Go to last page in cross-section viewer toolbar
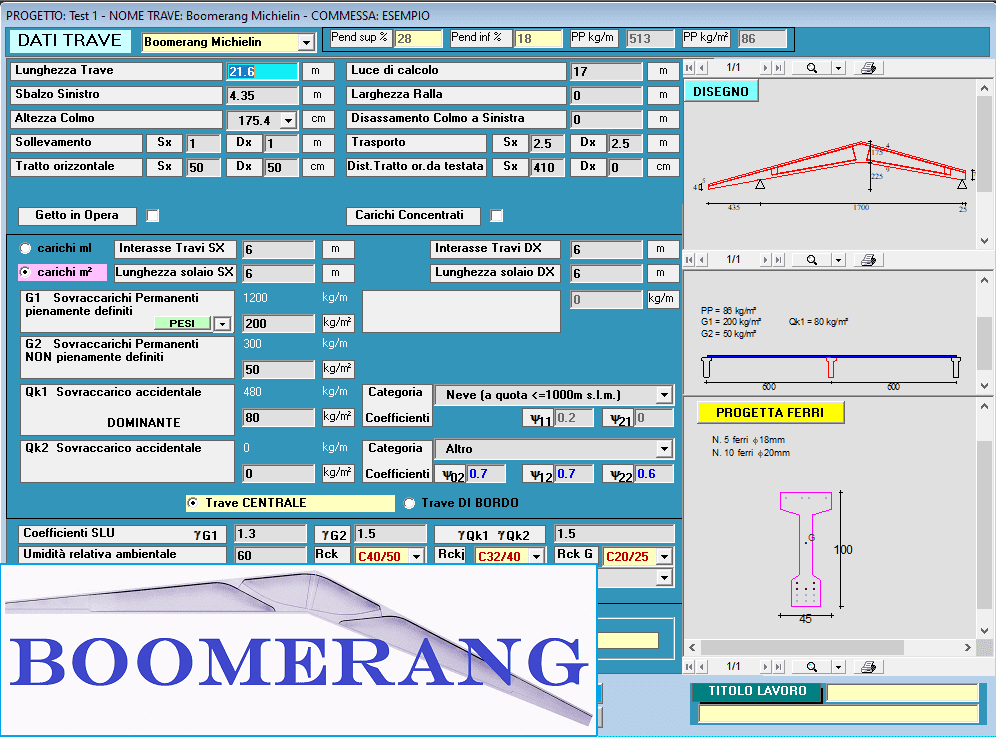 779,666
